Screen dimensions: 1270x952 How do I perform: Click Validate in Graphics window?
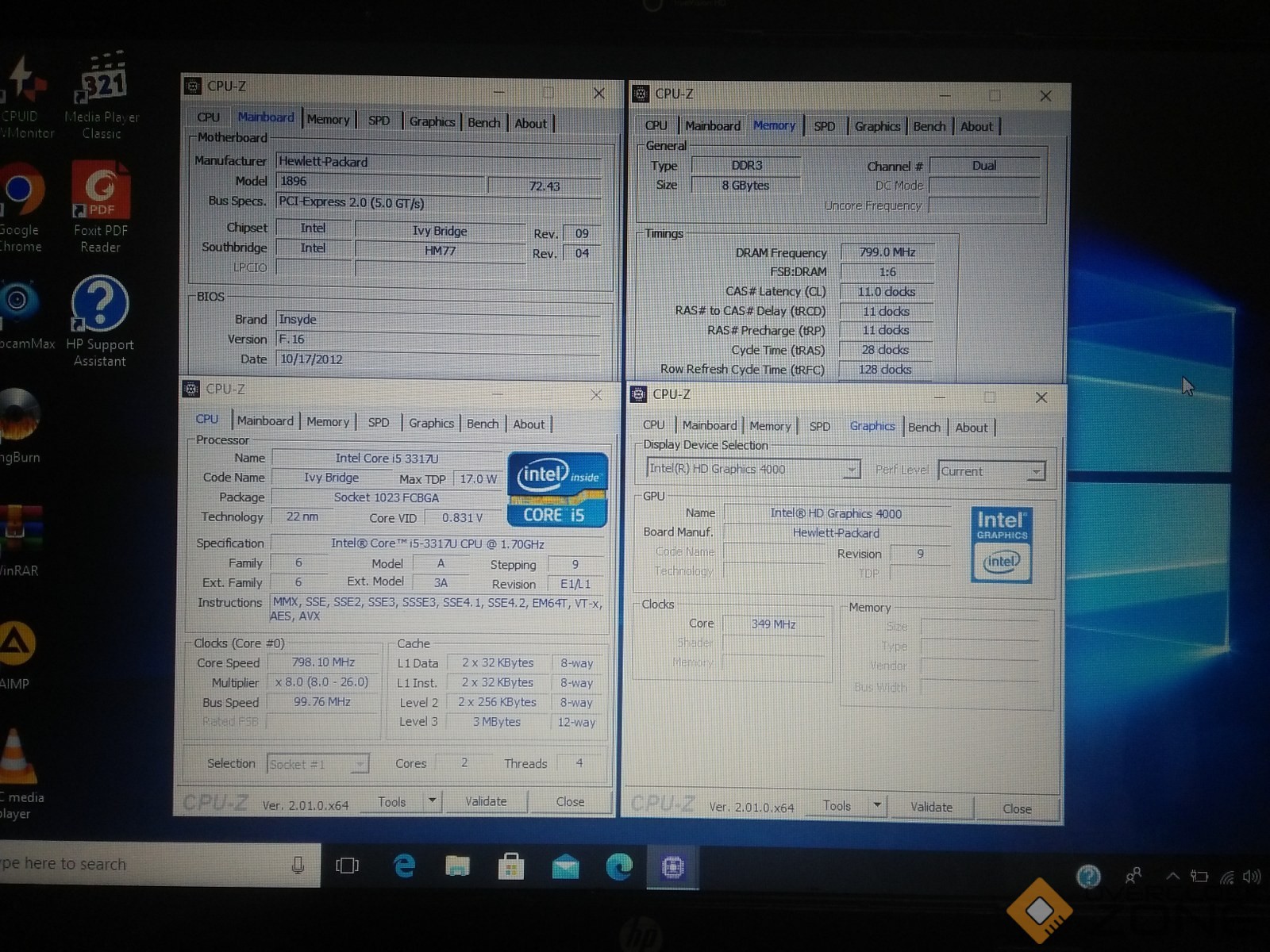(931, 807)
